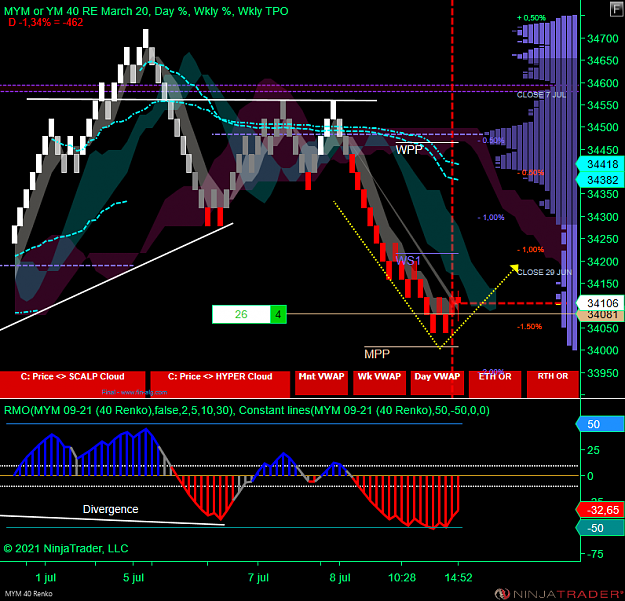The image size is (625, 601).
Task: Click the red -32,65 RMO value marker
Action: 600,510
